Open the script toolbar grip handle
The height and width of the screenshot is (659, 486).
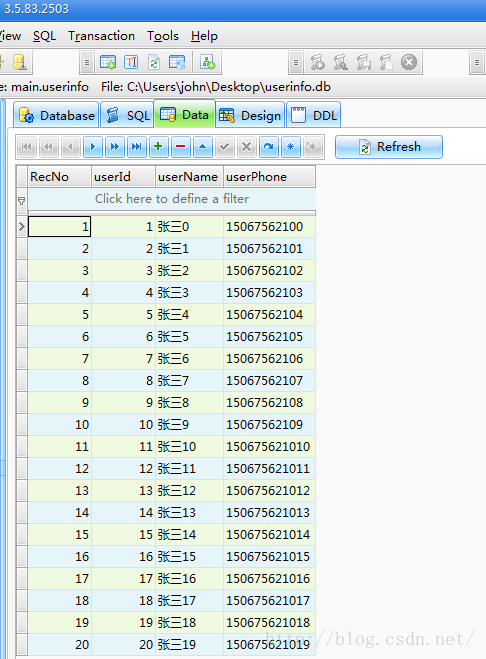tap(296, 63)
